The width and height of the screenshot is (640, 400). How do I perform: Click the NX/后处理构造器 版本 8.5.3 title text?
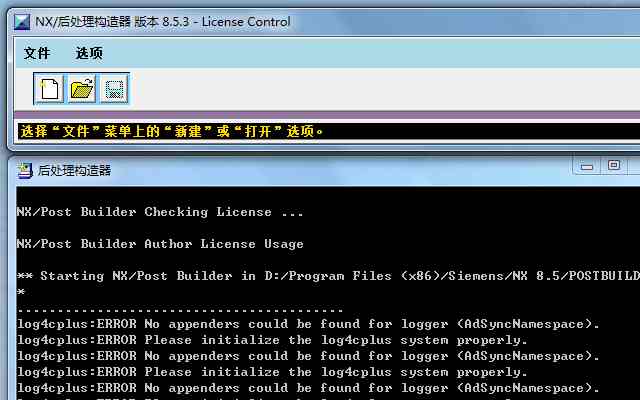(162, 22)
